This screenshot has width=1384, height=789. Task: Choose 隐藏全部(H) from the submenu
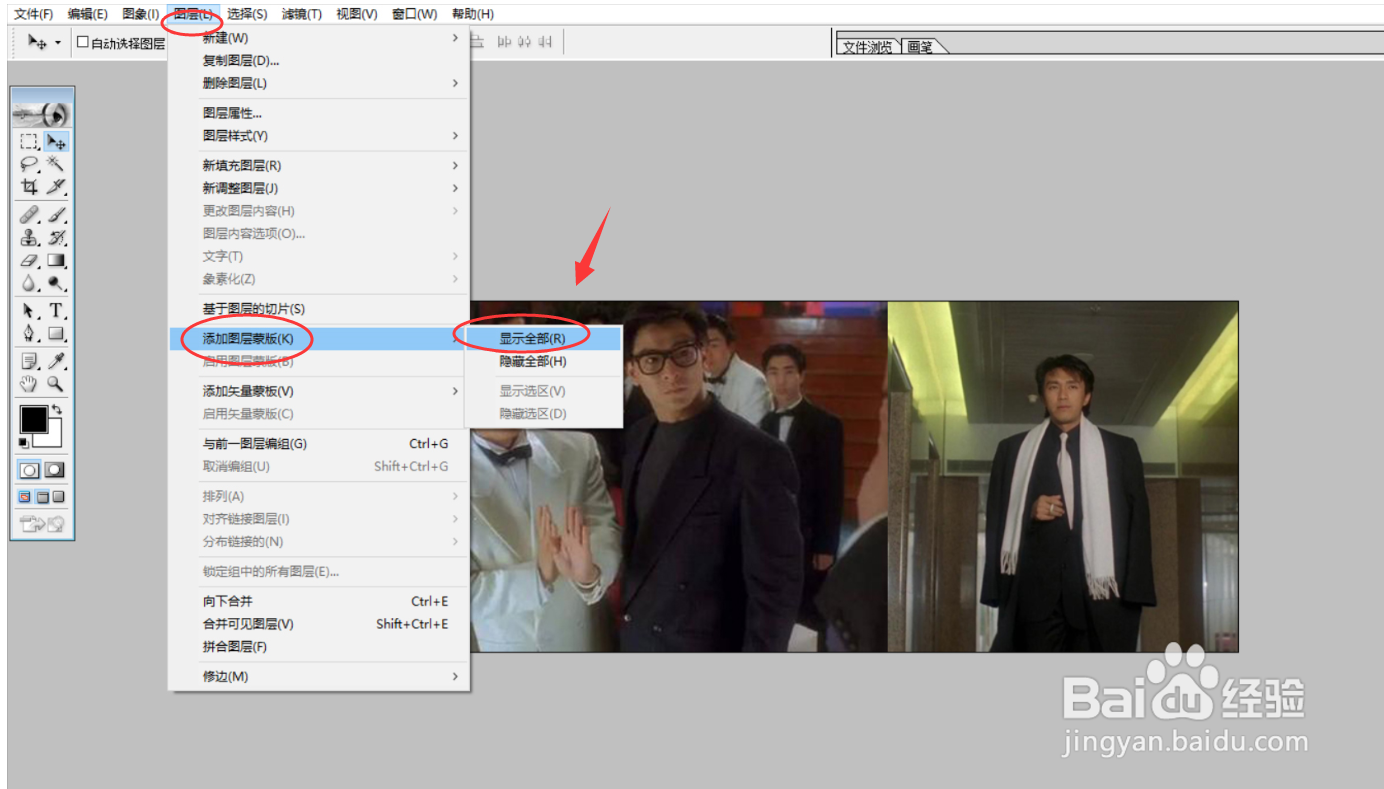click(x=543, y=361)
